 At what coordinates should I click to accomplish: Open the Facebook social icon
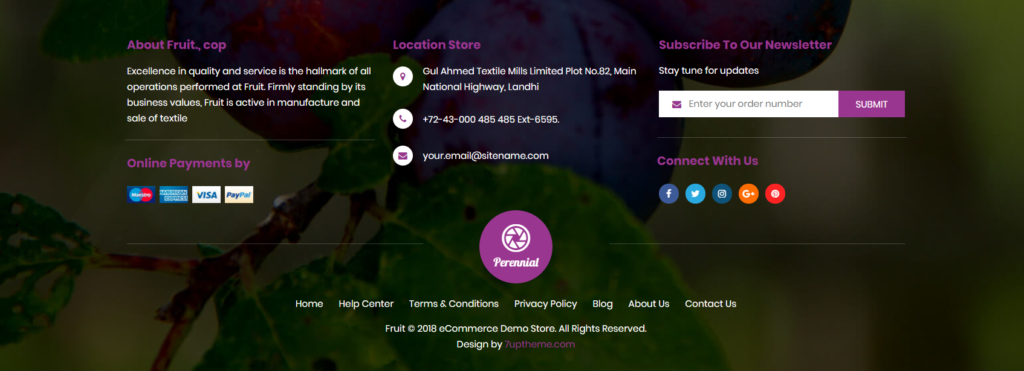[669, 193]
